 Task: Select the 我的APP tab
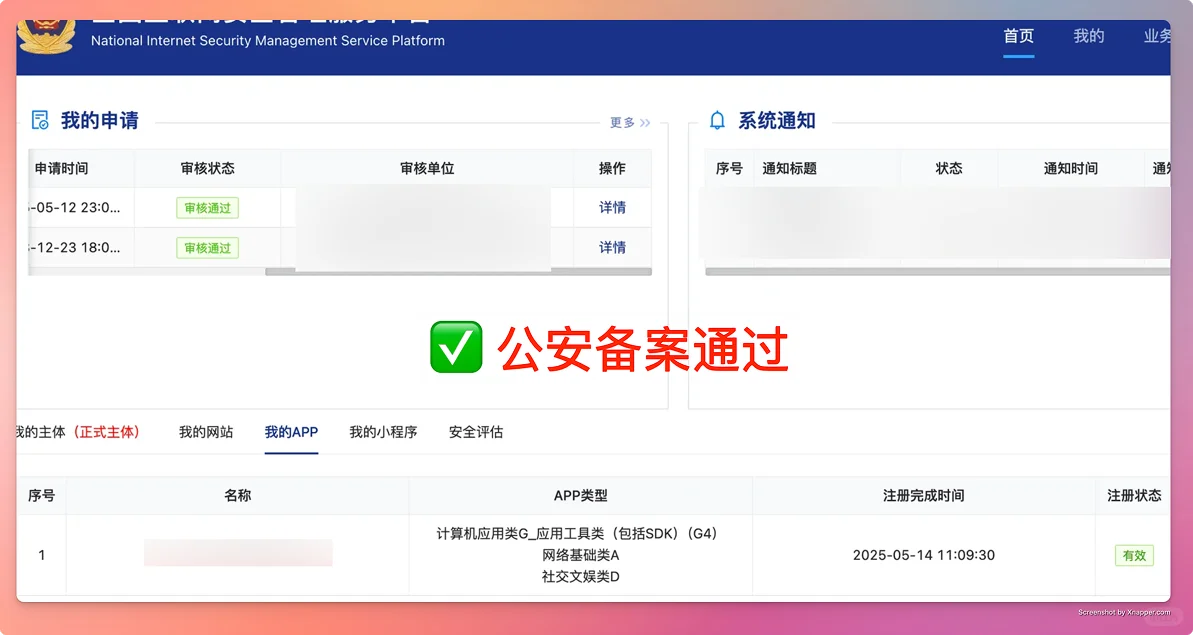[291, 432]
